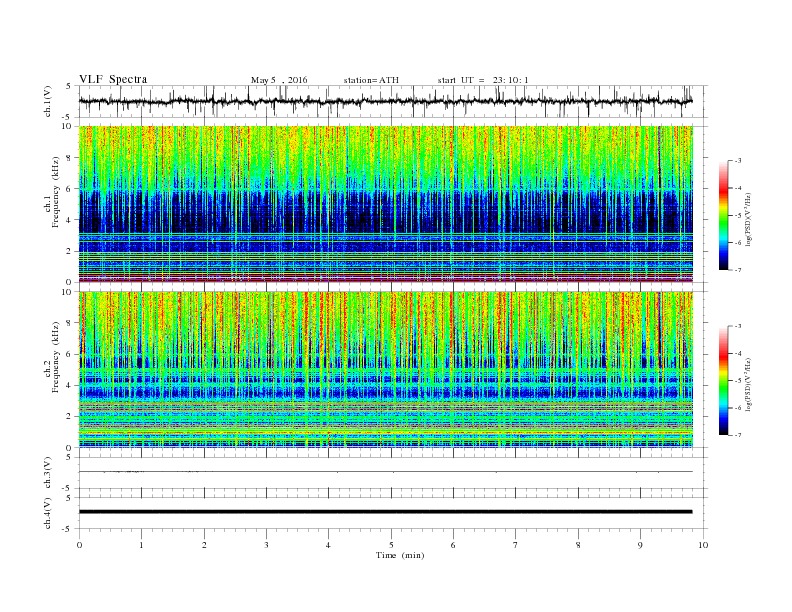Click the "station=ATH" label
The width and height of the screenshot is (792, 612).
click(x=371, y=80)
